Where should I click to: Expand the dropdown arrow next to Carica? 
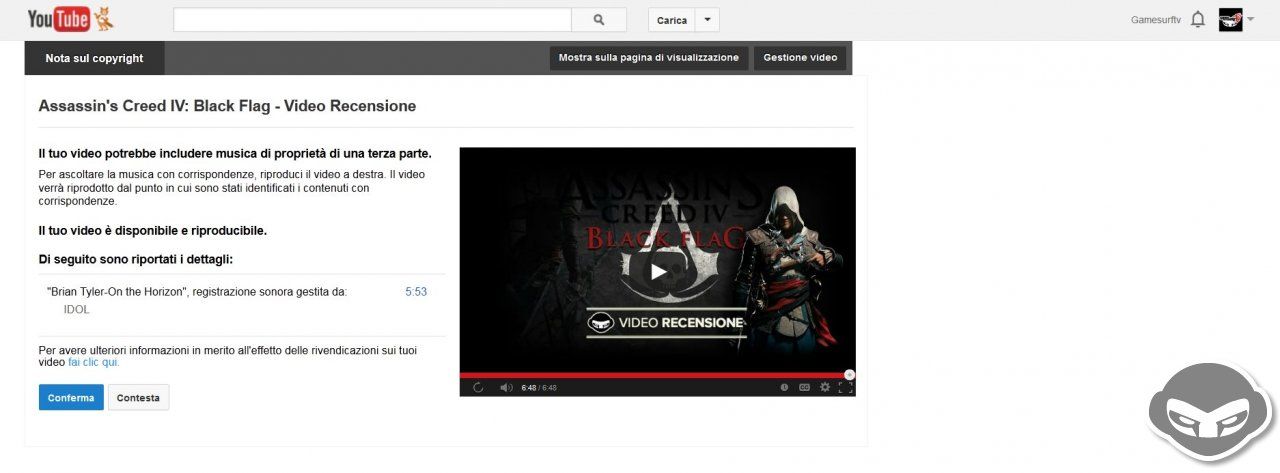pos(707,20)
